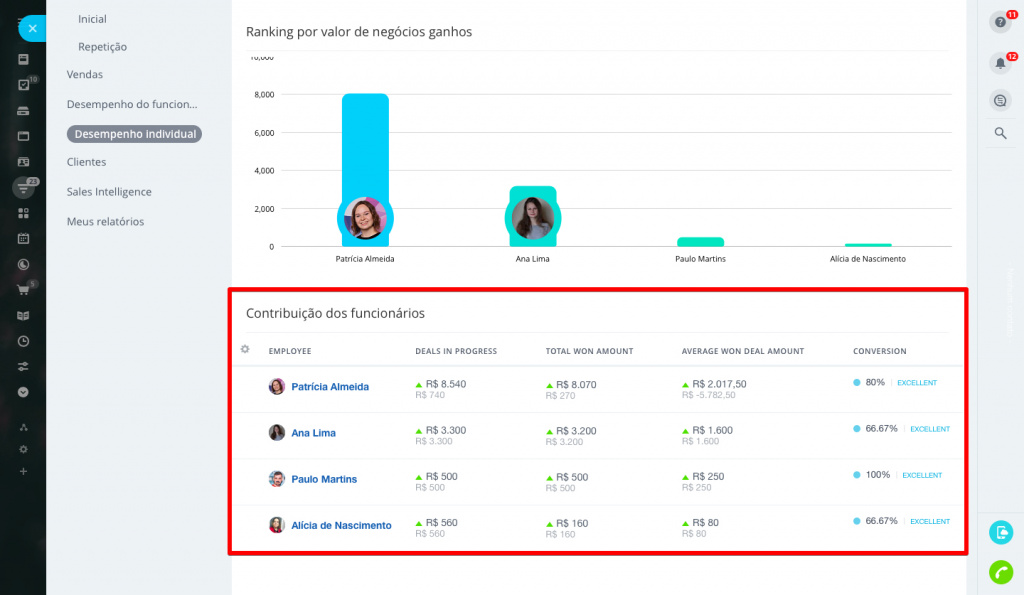Click the TOTAL WON AMOUNT column header
Screen dimensions: 1024x595
tap(589, 351)
